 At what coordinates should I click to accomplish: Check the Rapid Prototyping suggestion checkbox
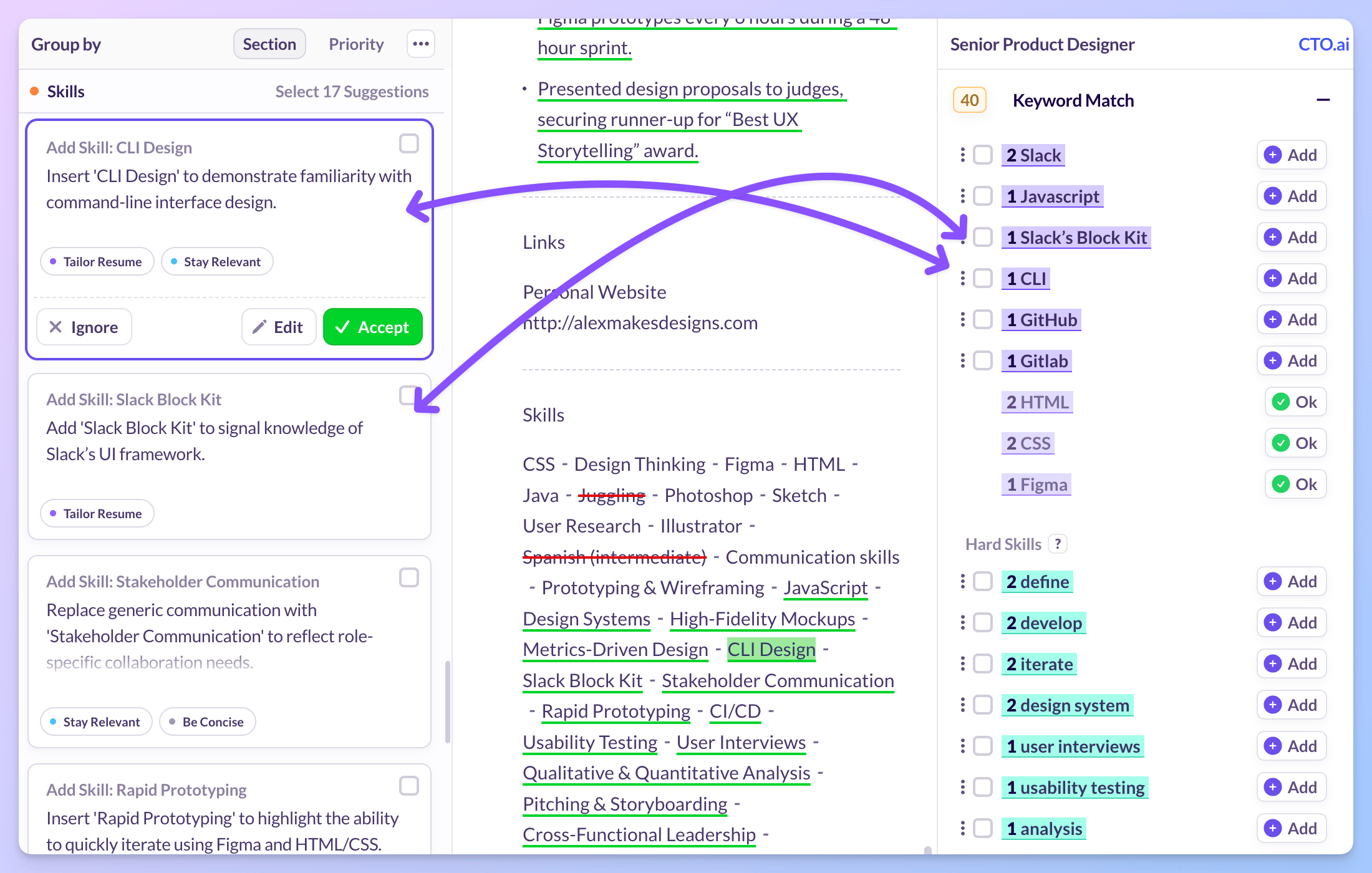pos(409,786)
